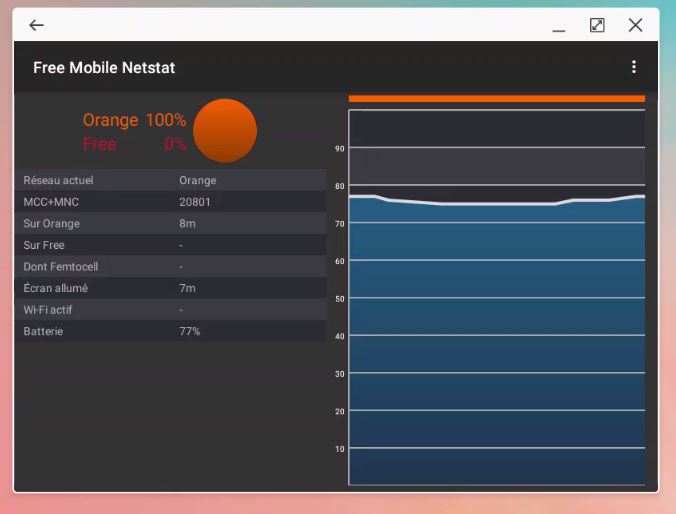Screen dimensions: 676x514
Task: Click the 7m Écran allumé value
Action: pos(187,288)
